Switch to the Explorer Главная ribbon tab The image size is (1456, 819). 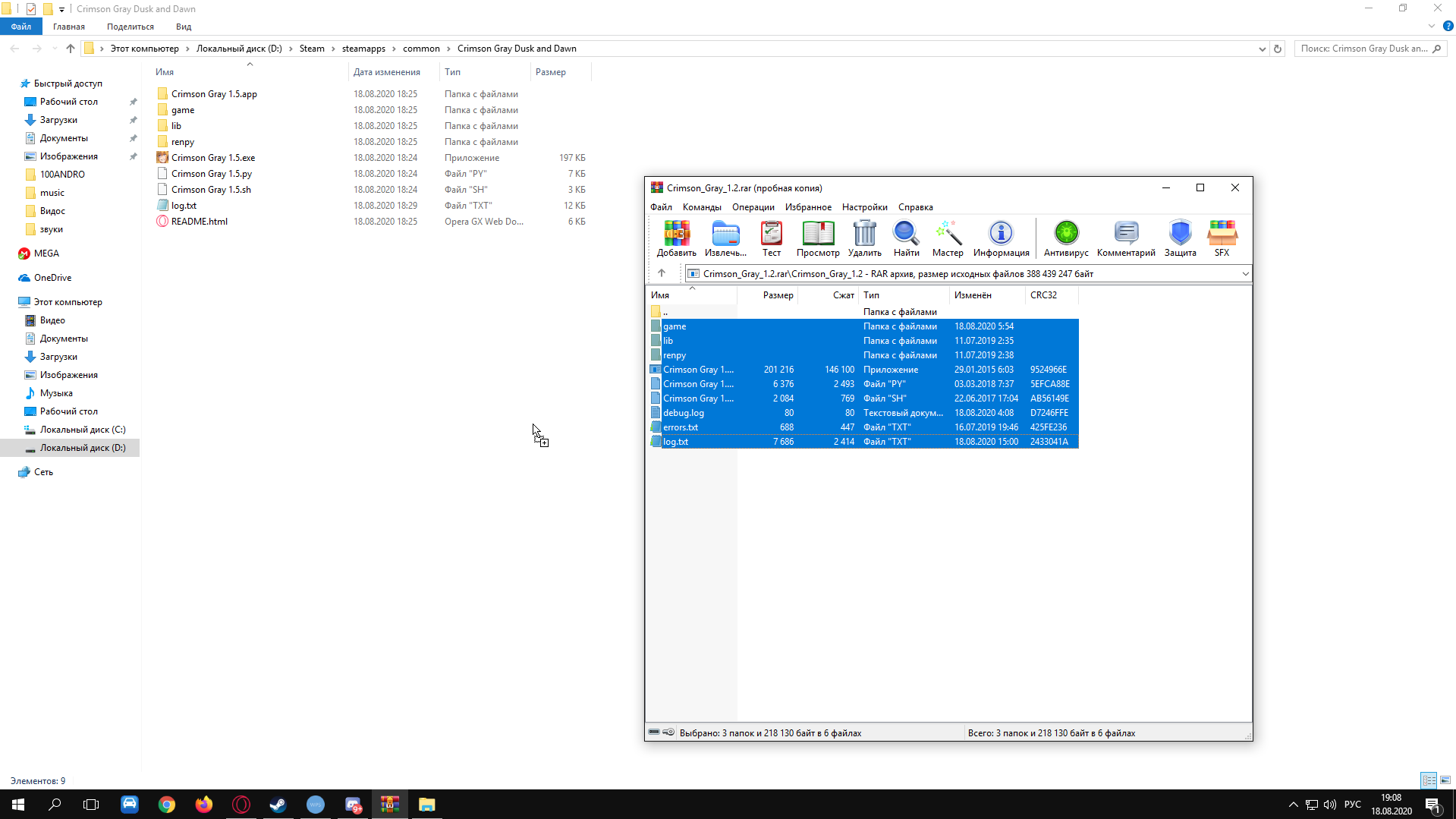pyautogui.click(x=69, y=27)
